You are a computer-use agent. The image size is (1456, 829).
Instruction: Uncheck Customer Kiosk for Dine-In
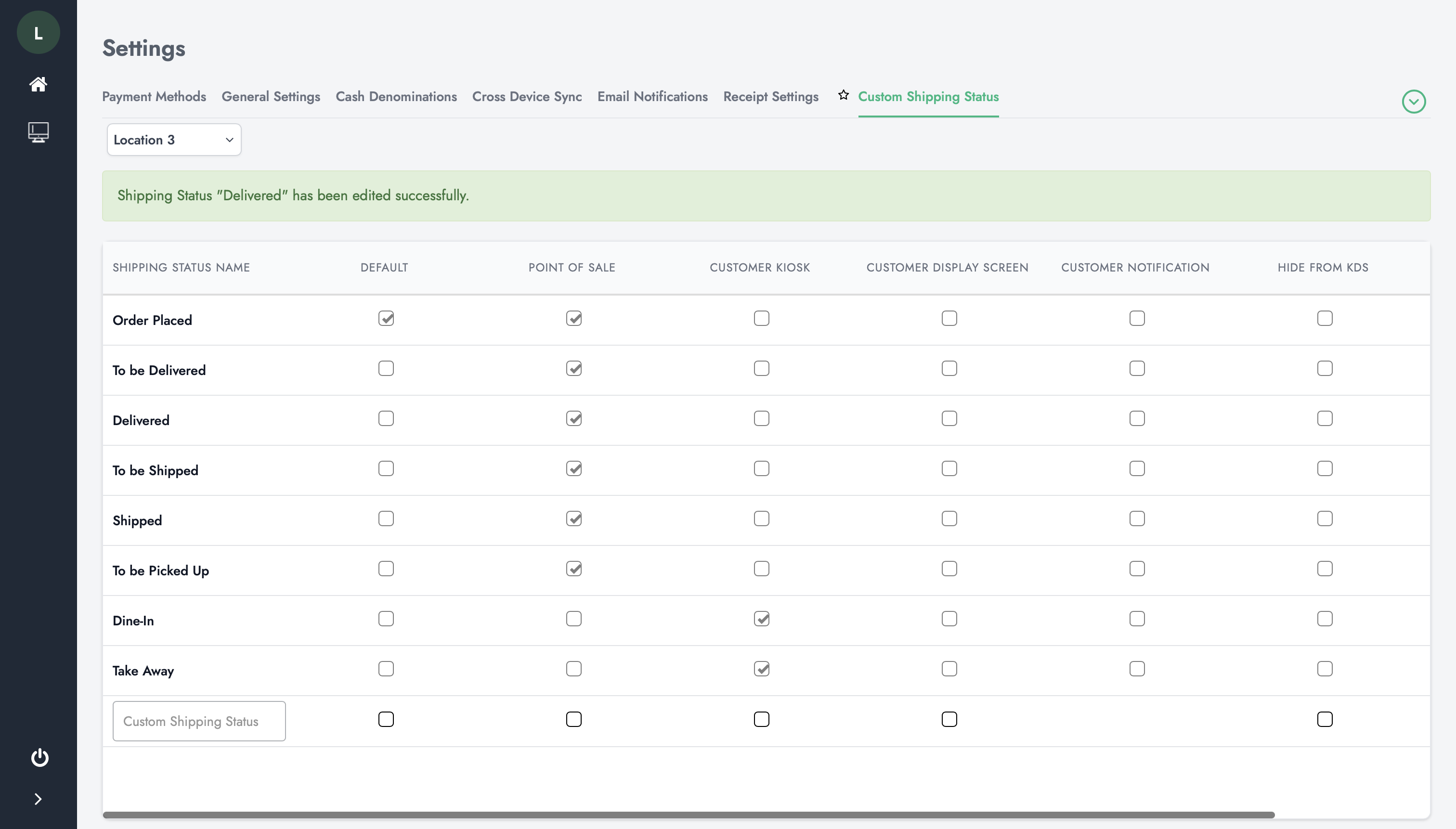[761, 619]
